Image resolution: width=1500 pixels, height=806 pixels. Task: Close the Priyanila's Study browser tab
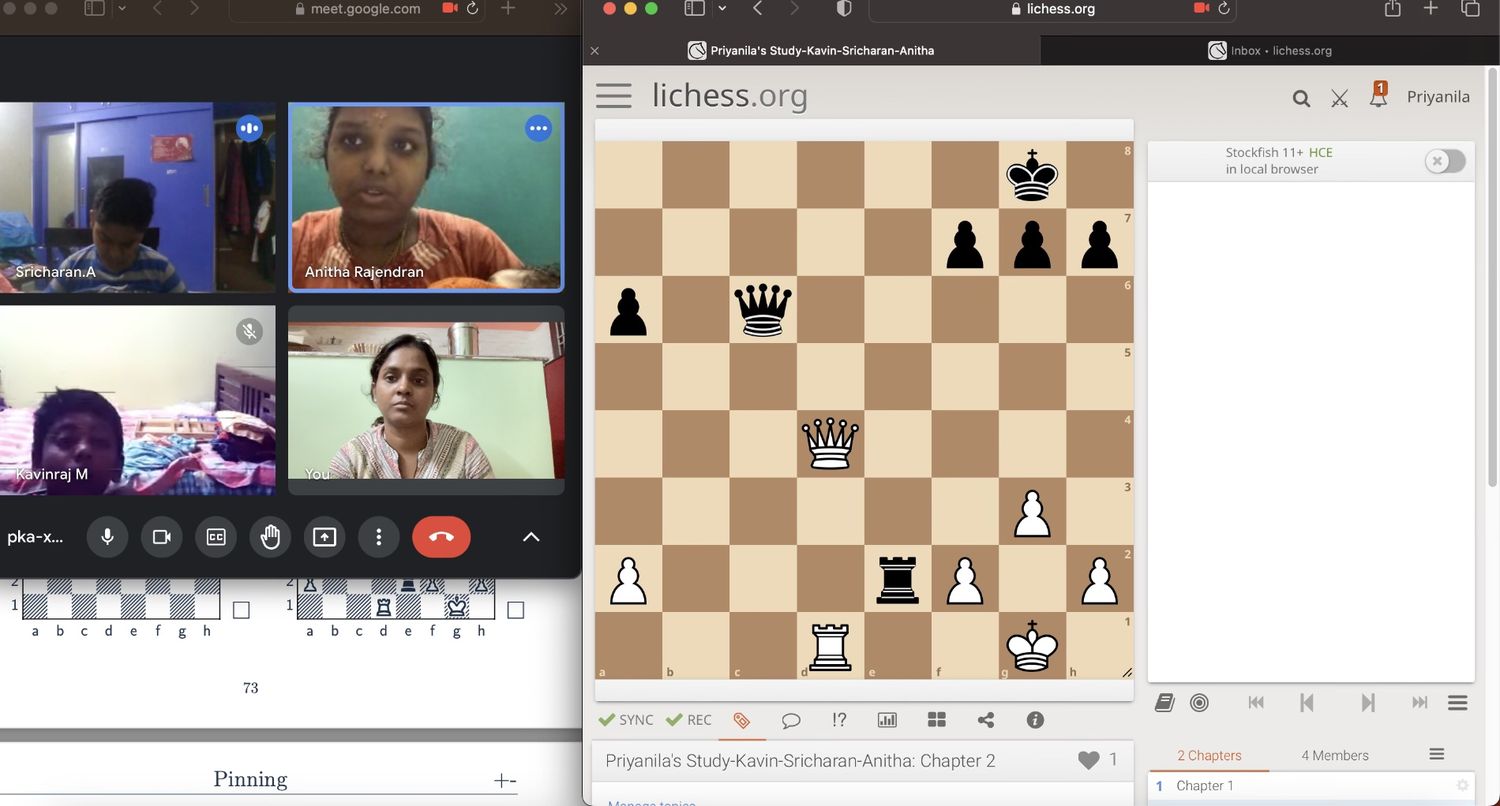tap(595, 50)
